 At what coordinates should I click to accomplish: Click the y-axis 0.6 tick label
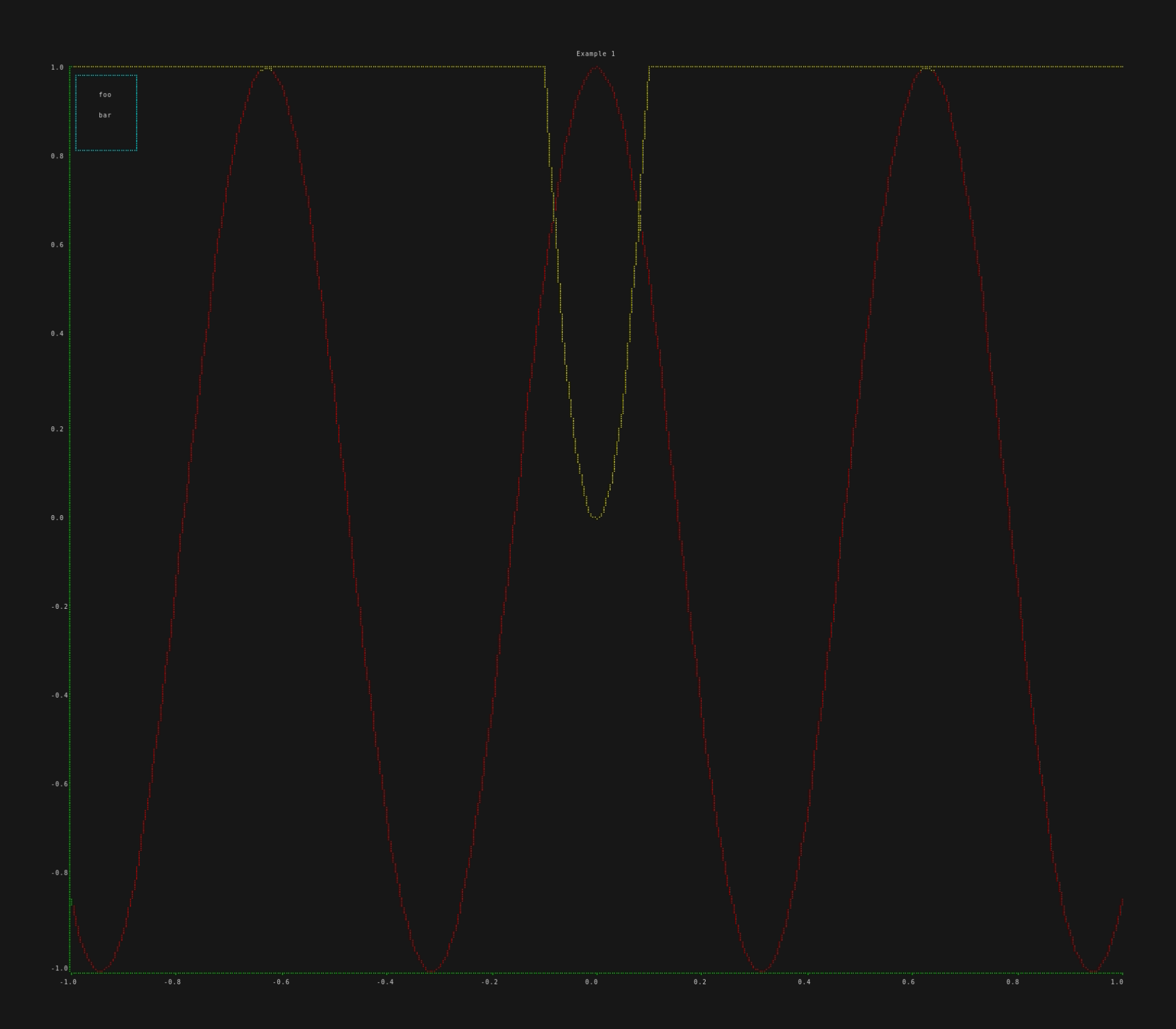click(x=57, y=245)
